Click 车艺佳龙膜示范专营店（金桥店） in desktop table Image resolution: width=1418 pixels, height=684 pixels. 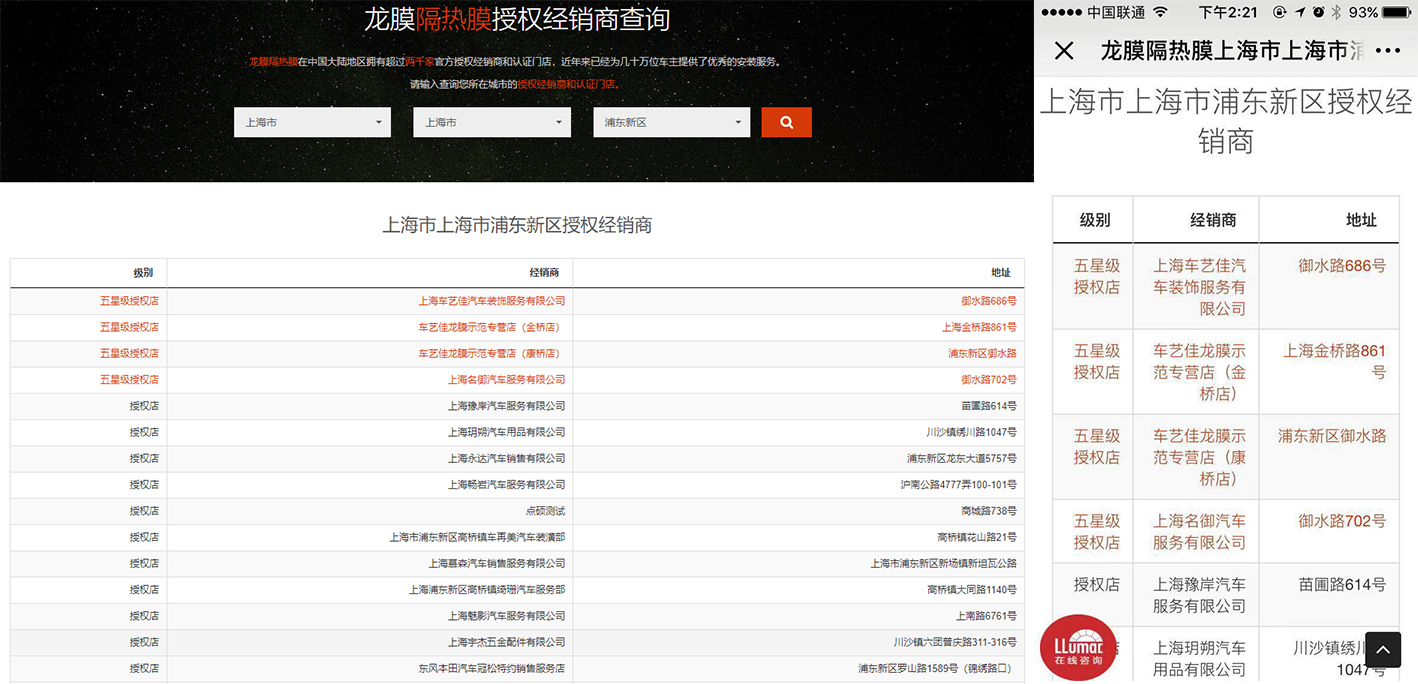tap(491, 327)
